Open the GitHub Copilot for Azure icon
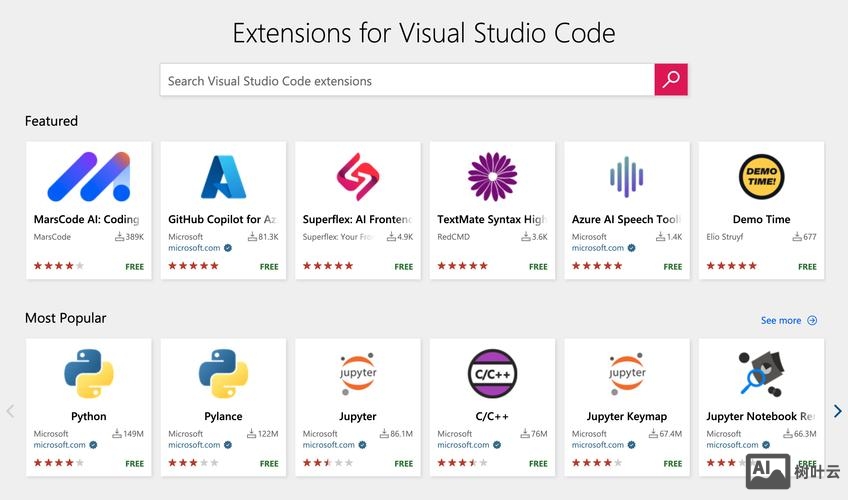The width and height of the screenshot is (848, 500). [223, 177]
